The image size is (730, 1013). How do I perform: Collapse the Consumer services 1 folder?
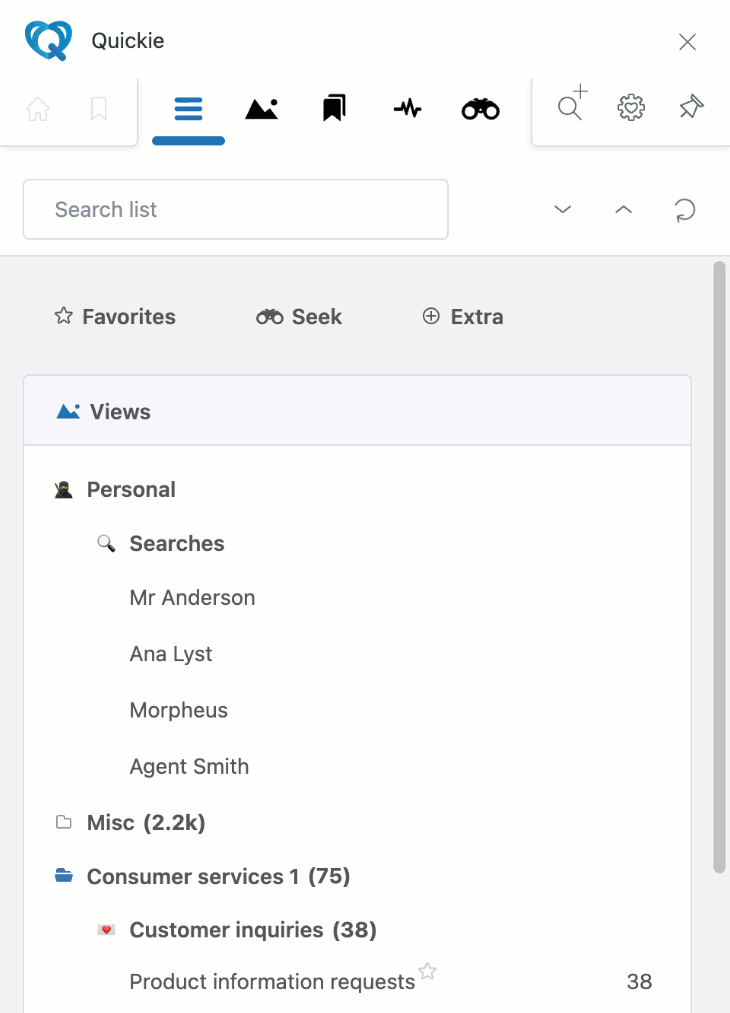pos(202,876)
